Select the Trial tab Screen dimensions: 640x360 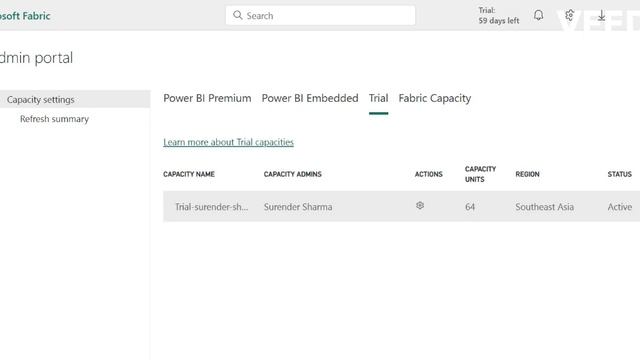point(378,98)
